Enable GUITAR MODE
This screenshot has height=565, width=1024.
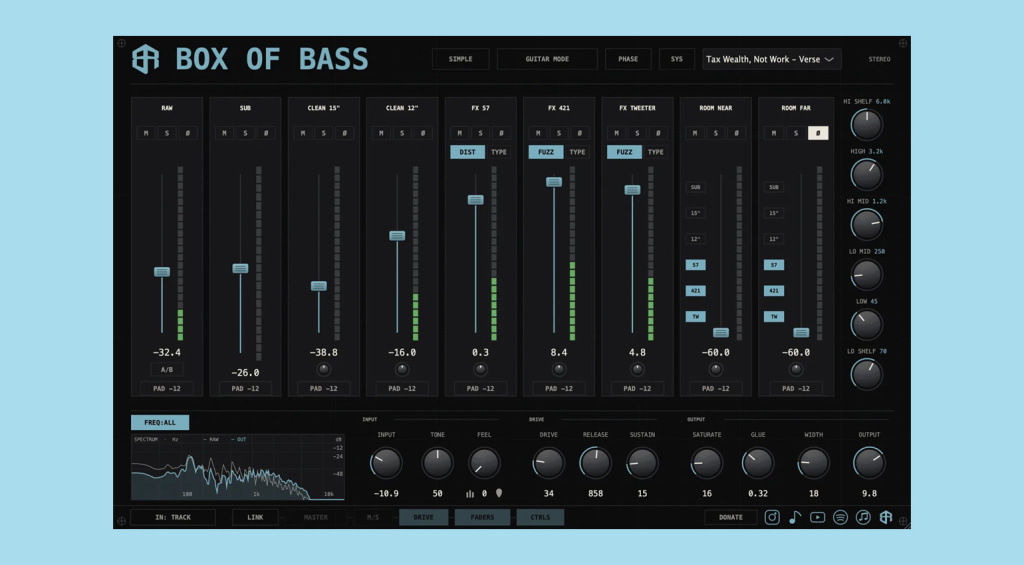pyautogui.click(x=547, y=59)
